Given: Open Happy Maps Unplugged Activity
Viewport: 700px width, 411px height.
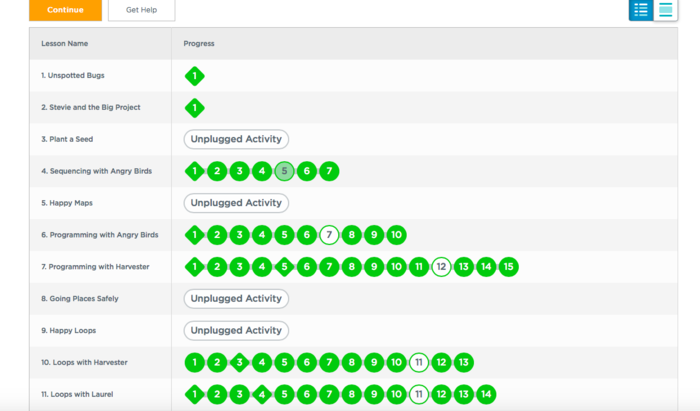Looking at the screenshot, I should pos(236,203).
